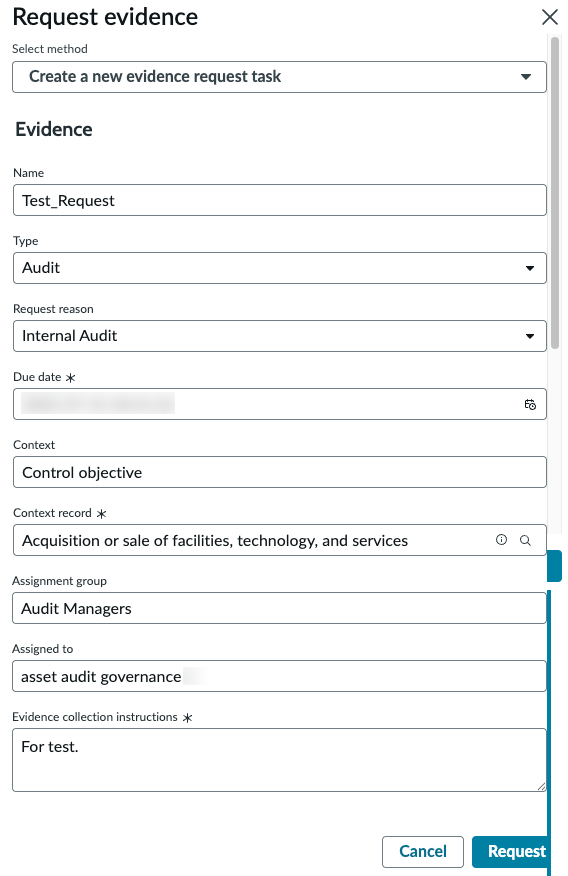568x876 pixels.
Task: Click the dialog vertical scrollbar thumb
Action: point(555,193)
